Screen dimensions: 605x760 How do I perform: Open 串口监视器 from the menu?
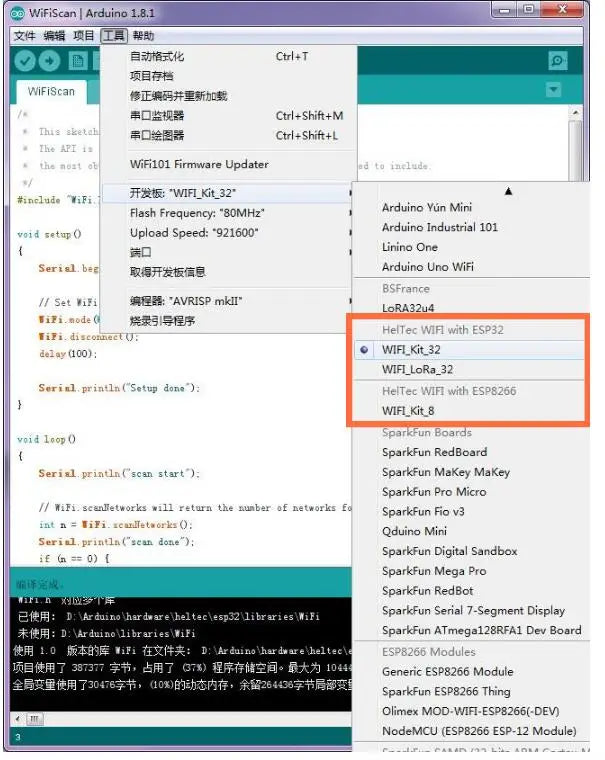tap(229, 116)
